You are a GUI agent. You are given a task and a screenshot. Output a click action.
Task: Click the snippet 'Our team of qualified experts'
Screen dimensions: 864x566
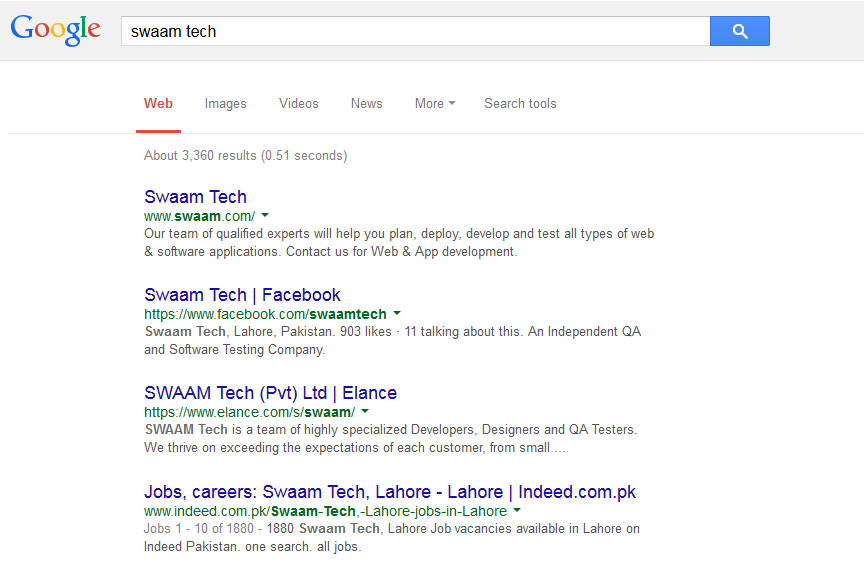(399, 234)
